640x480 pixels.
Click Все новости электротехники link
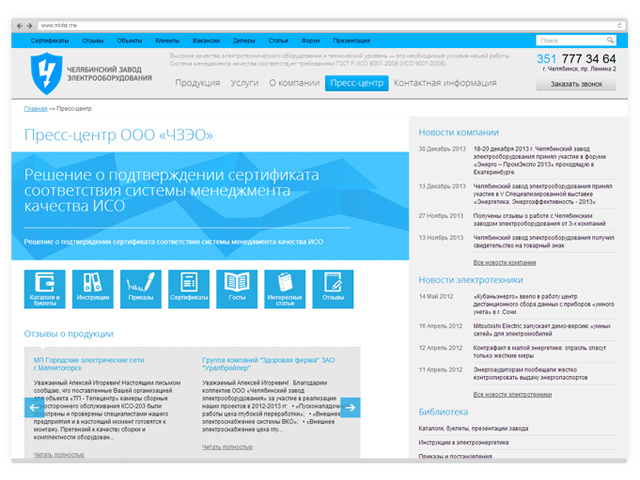point(512,395)
